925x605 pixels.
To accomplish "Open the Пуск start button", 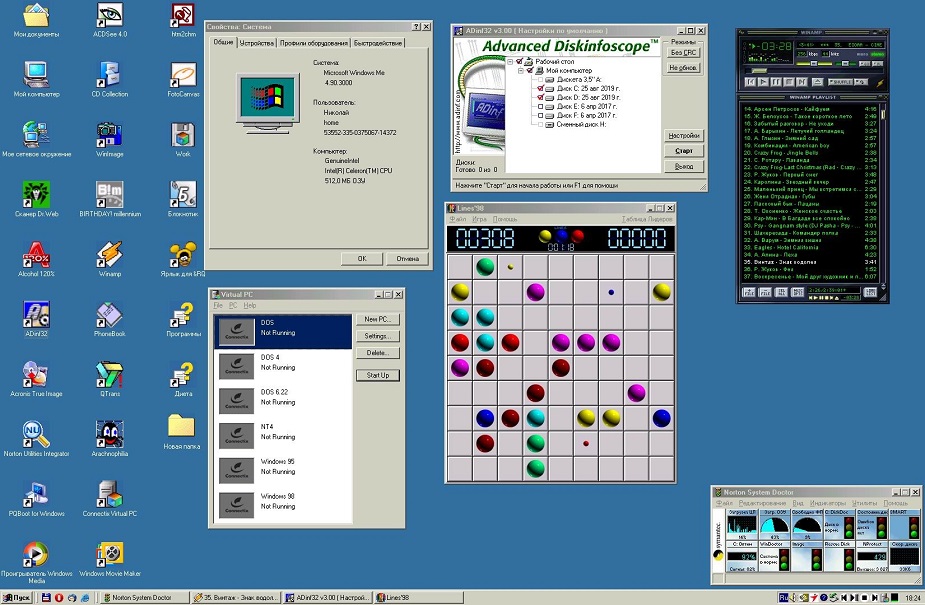I will coord(17,597).
